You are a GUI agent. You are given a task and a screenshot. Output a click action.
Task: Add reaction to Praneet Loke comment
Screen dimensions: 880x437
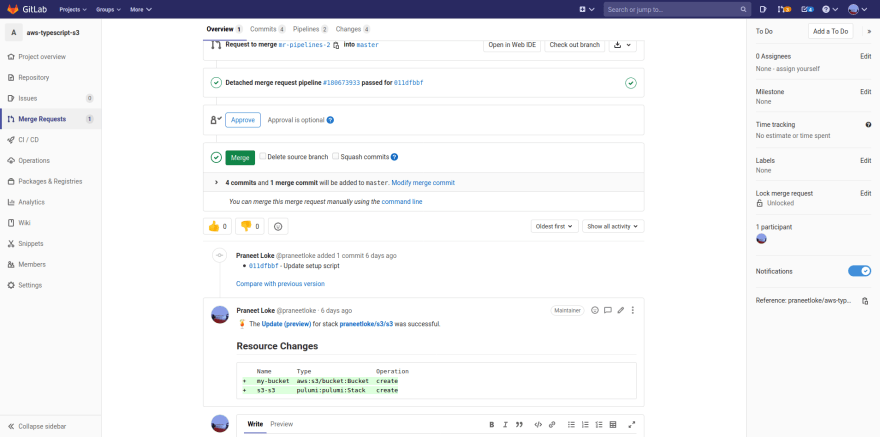click(595, 310)
